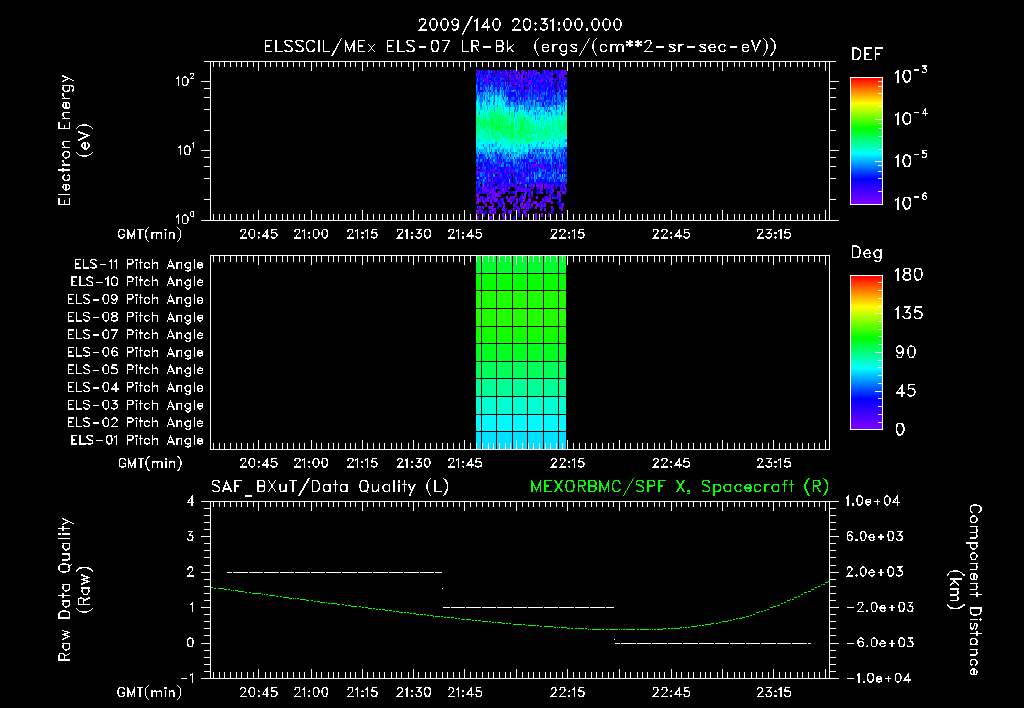
Task: Click the ELS-07 Pitch Angle label
Action: [135, 334]
